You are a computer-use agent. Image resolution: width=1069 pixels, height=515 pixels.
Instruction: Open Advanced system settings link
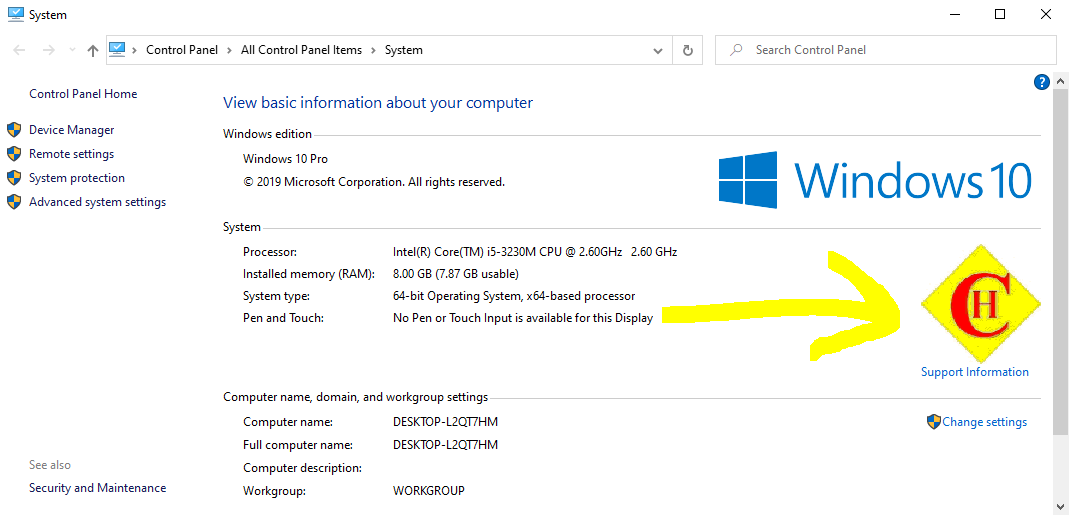coord(97,202)
